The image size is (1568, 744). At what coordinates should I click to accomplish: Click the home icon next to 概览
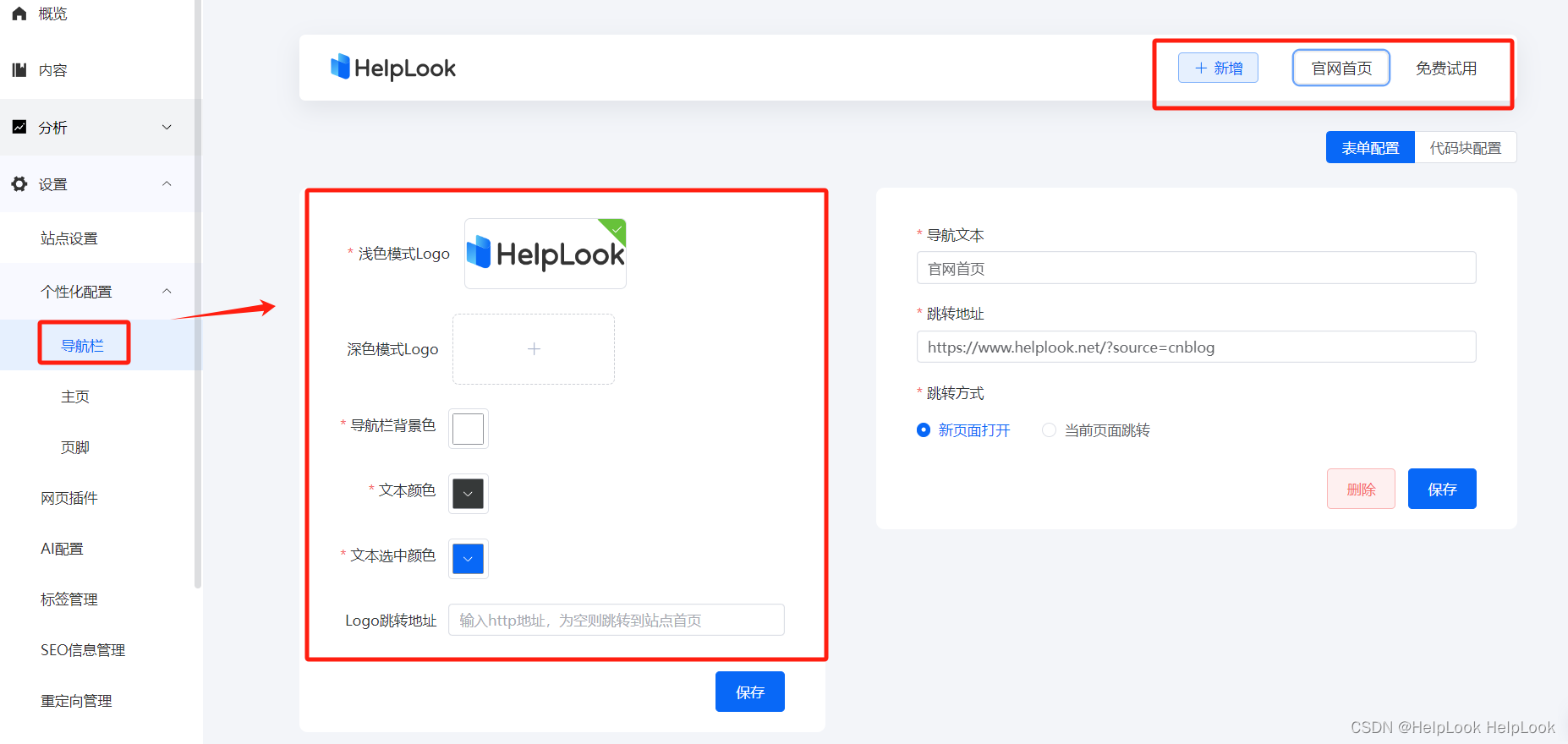19,14
